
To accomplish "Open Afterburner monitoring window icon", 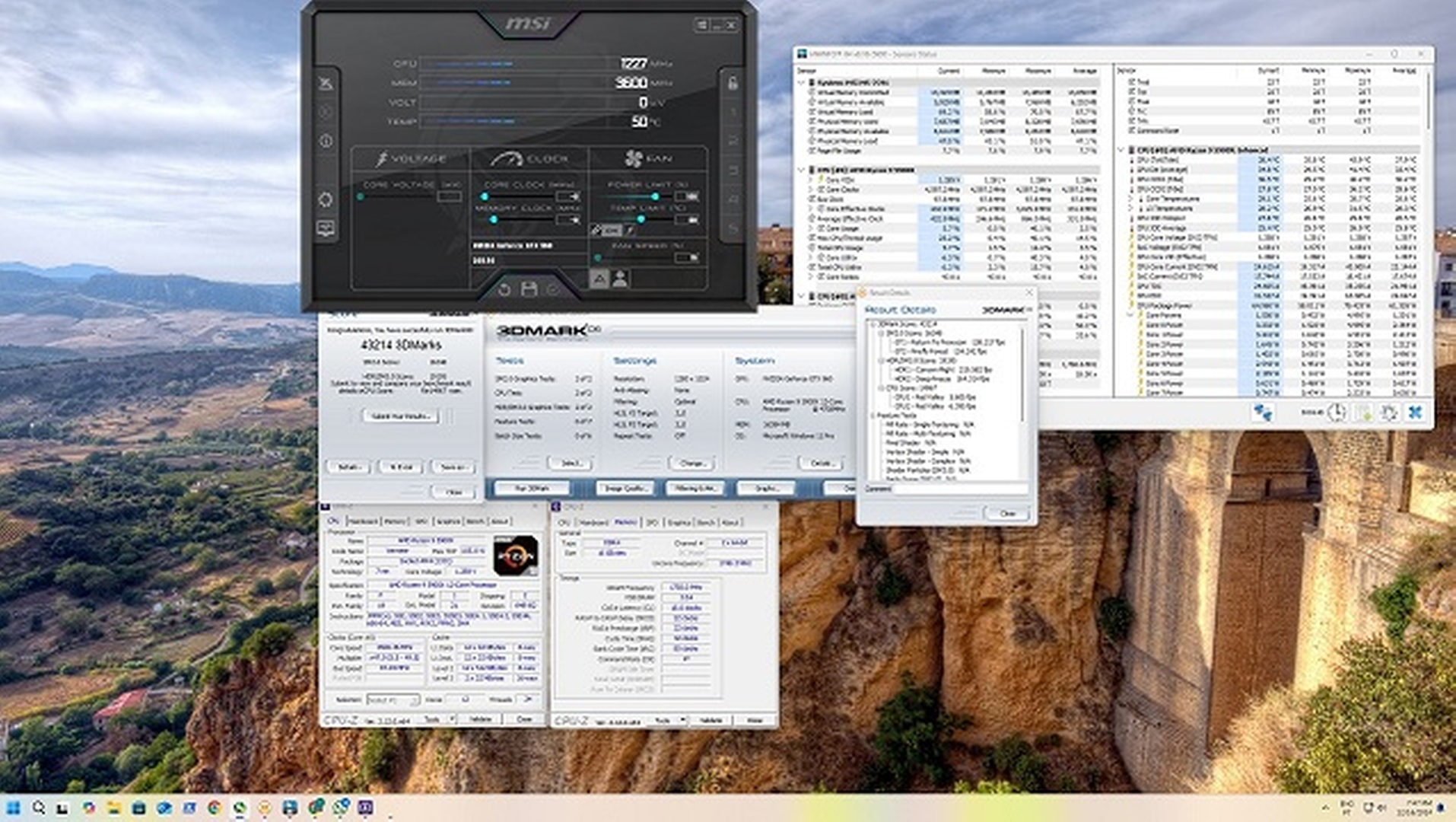I will tap(326, 228).
